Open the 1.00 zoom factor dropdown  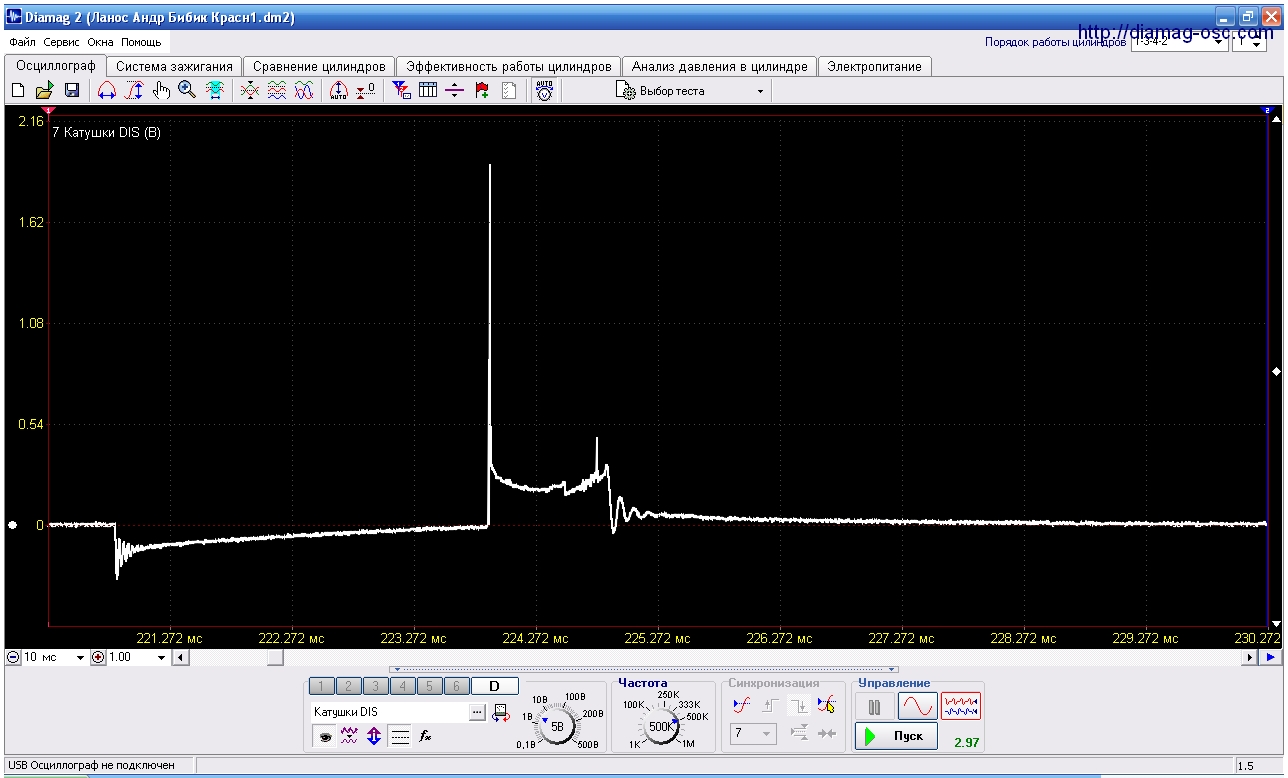pos(138,657)
